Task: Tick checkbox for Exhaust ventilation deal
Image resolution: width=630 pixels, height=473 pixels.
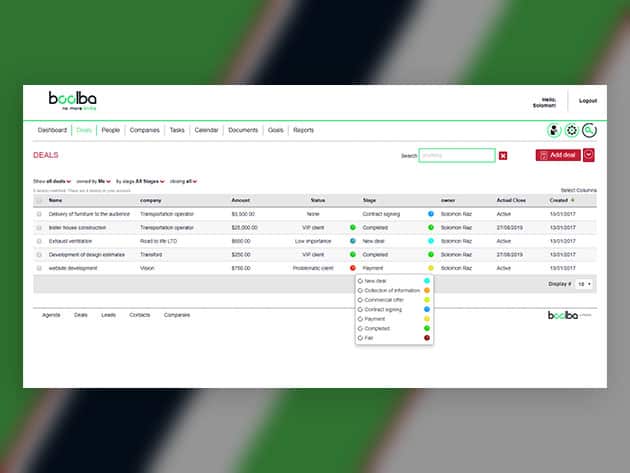Action: coord(40,241)
